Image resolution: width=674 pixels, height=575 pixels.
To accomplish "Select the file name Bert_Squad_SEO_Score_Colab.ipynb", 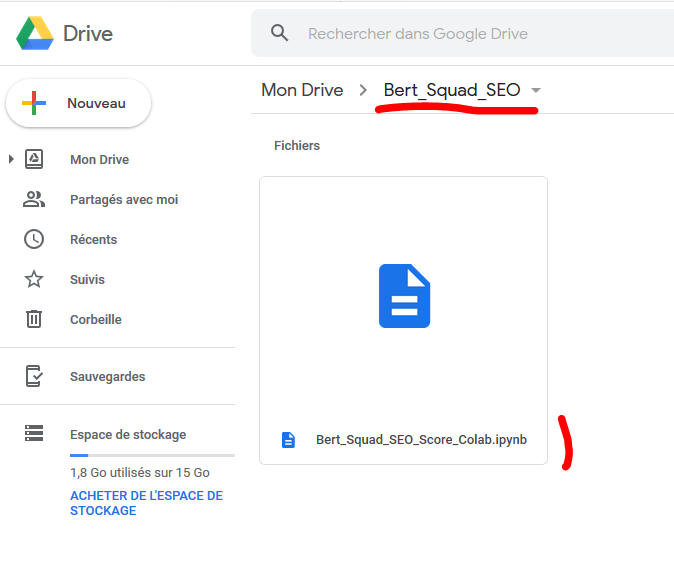I will (x=421, y=440).
